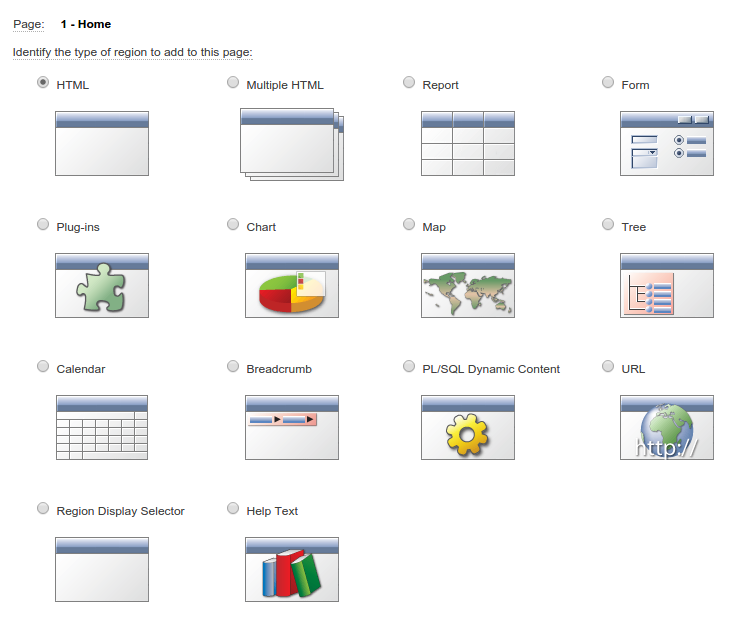Click the URL globe http icon
This screenshot has height=643, width=745.
667,427
